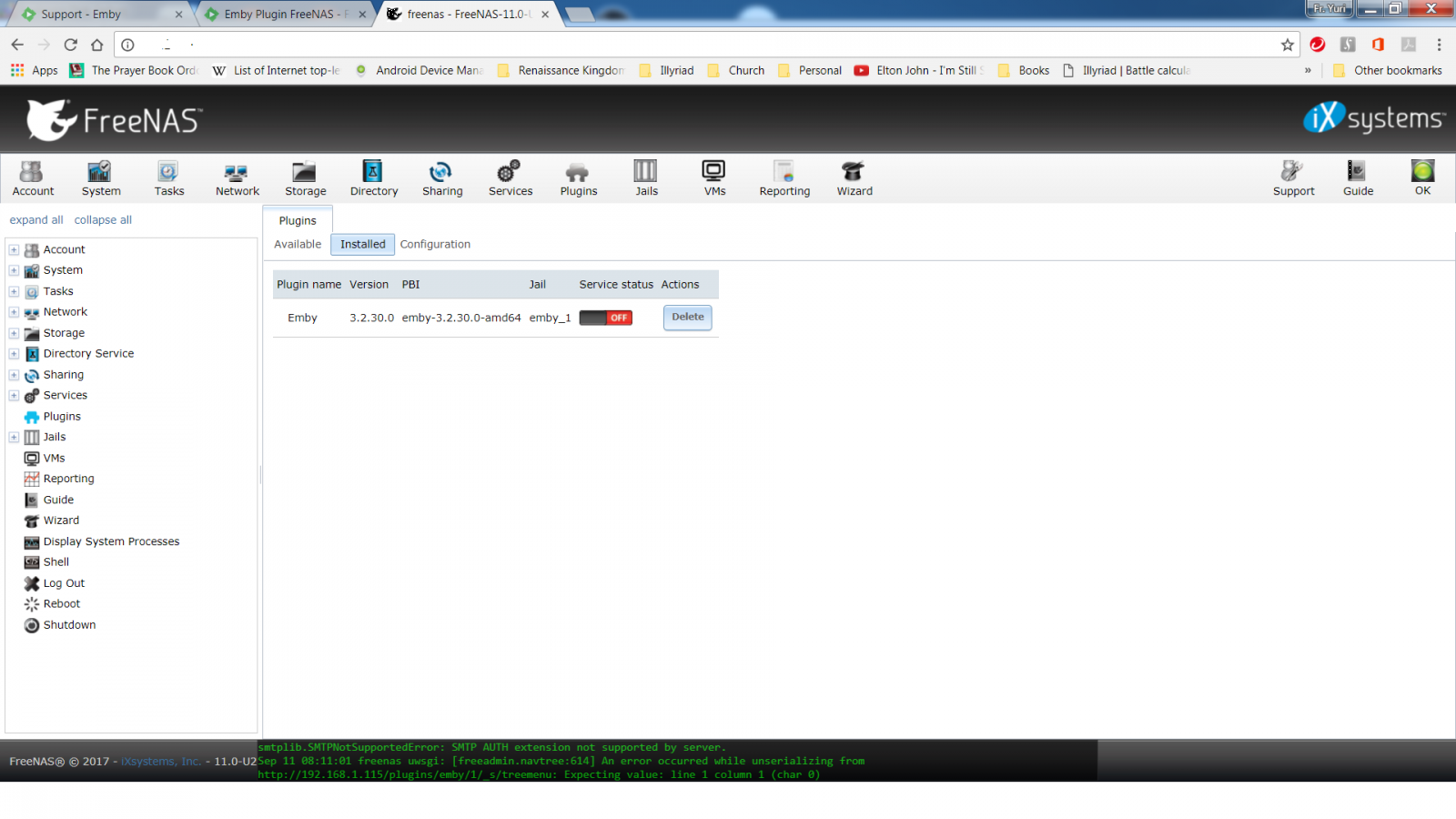
Task: Expand the Directory Service tree node
Action: [x=14, y=354]
